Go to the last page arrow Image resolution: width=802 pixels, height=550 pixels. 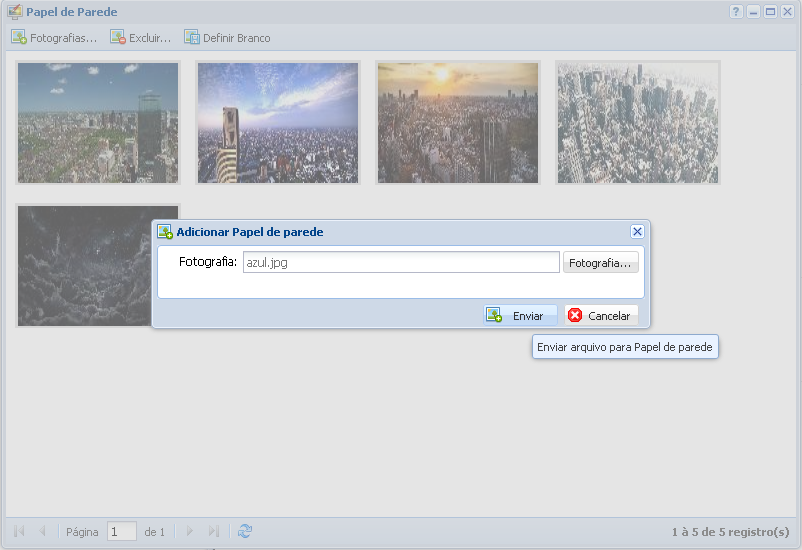tap(213, 531)
